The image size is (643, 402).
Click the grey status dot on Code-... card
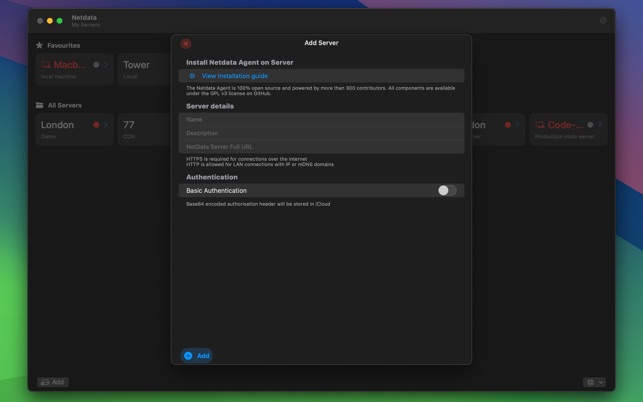pos(590,125)
